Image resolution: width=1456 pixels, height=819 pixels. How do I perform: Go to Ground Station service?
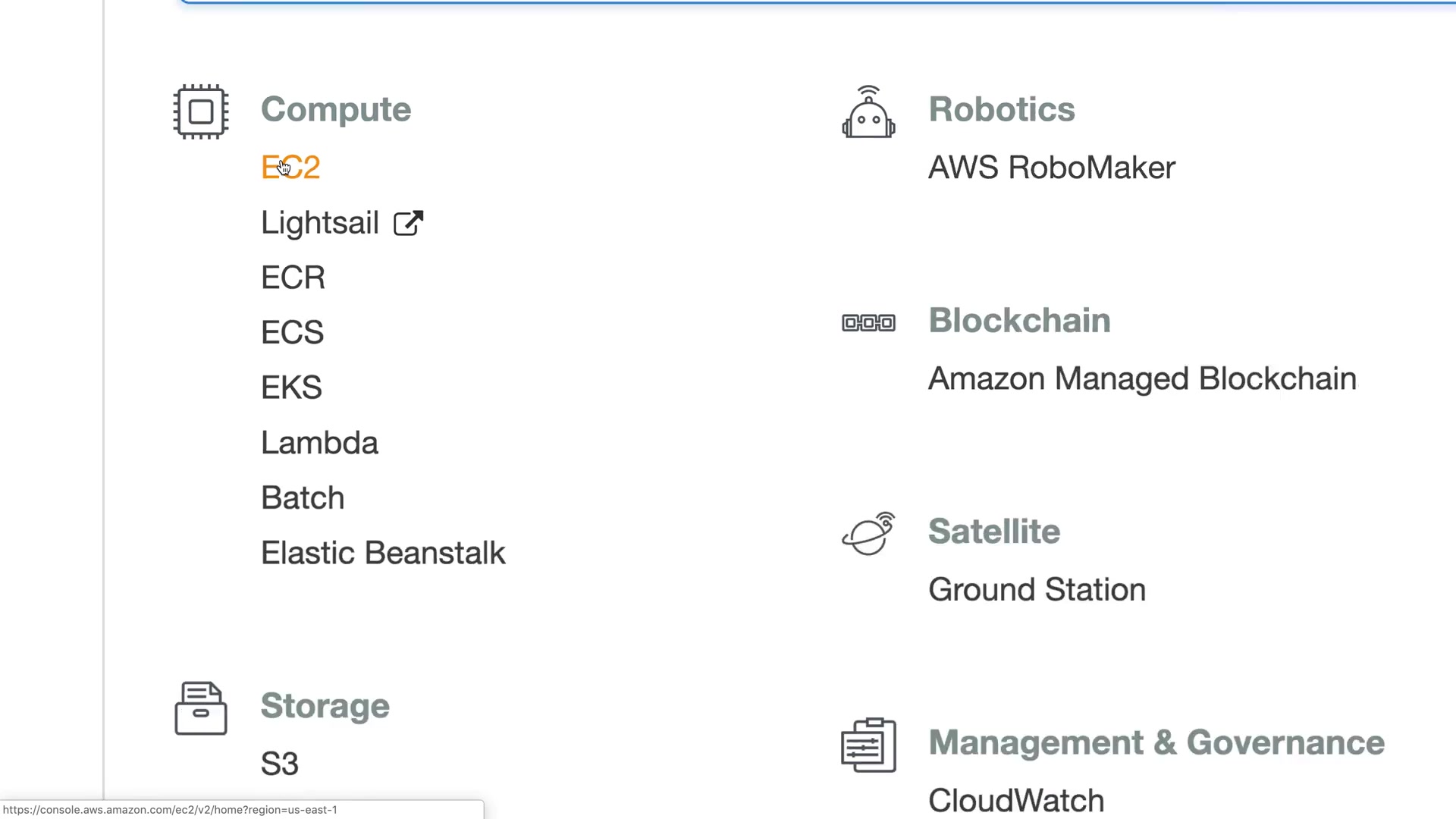click(1037, 589)
